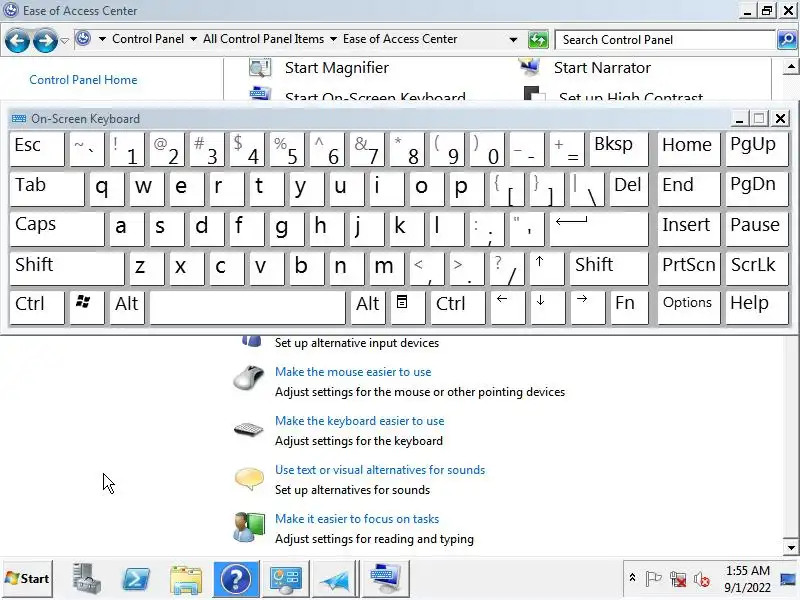Click the Esc key
Image resolution: width=800 pixels, height=600 pixels.
click(37, 149)
